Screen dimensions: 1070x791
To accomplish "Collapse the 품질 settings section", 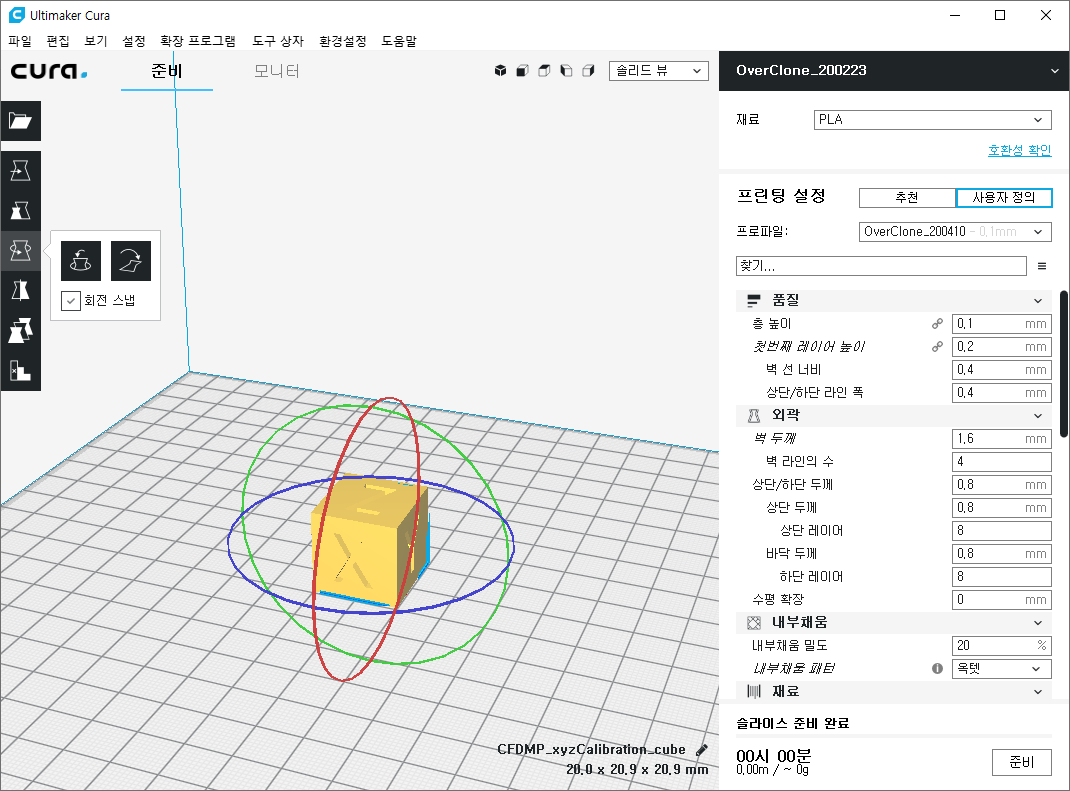I will (x=1038, y=301).
